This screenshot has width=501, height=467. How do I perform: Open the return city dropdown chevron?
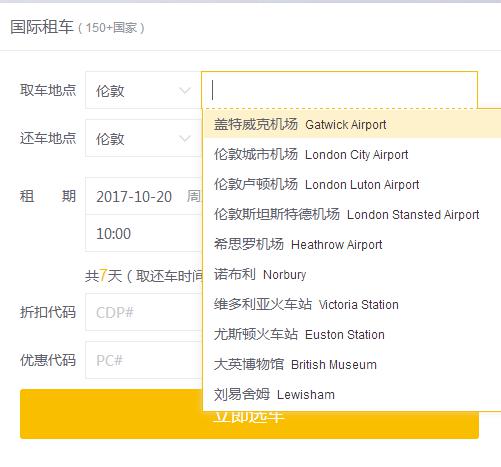pyautogui.click(x=184, y=138)
